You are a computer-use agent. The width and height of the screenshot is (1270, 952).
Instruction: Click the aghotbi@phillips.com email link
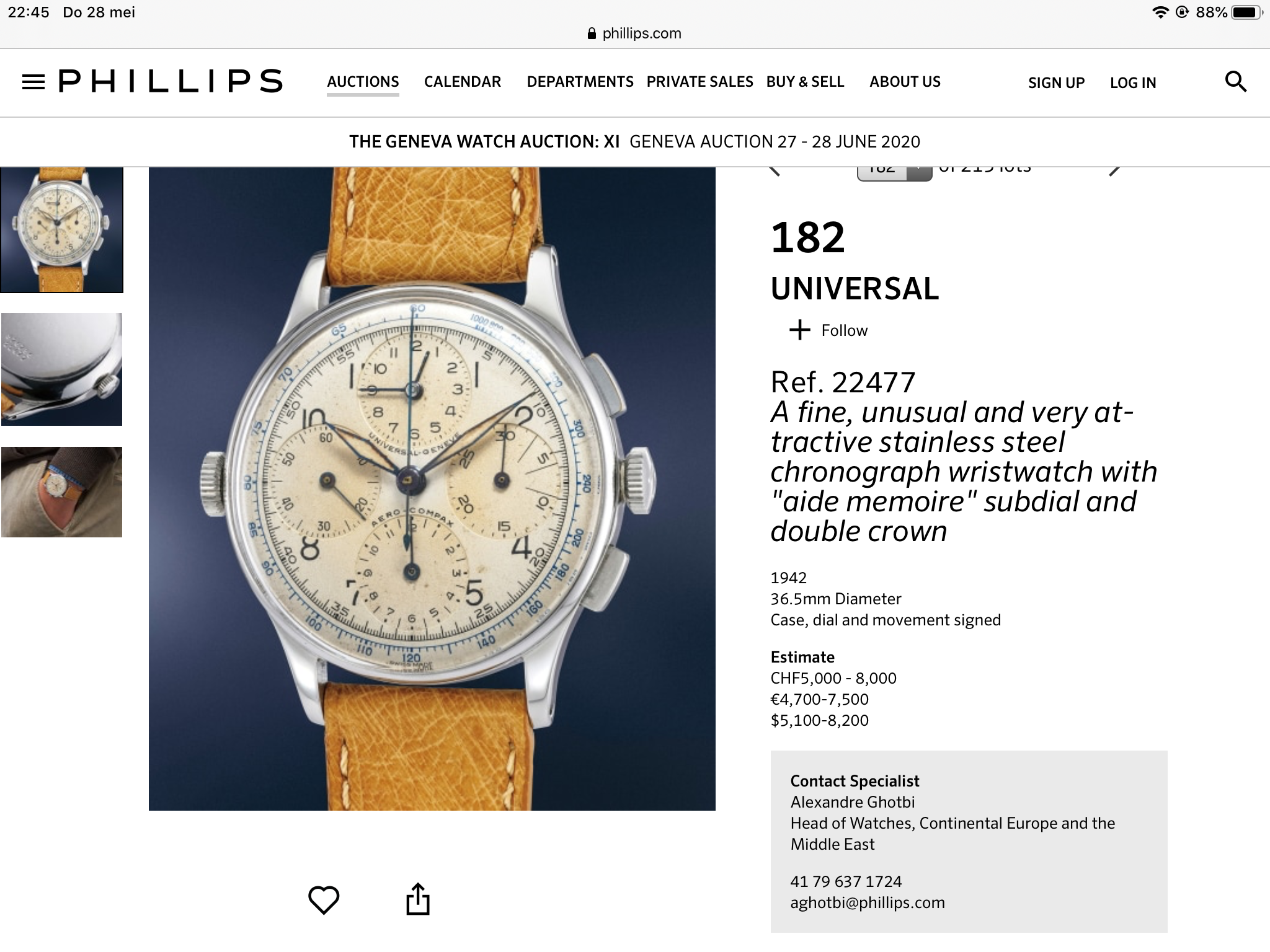click(868, 902)
